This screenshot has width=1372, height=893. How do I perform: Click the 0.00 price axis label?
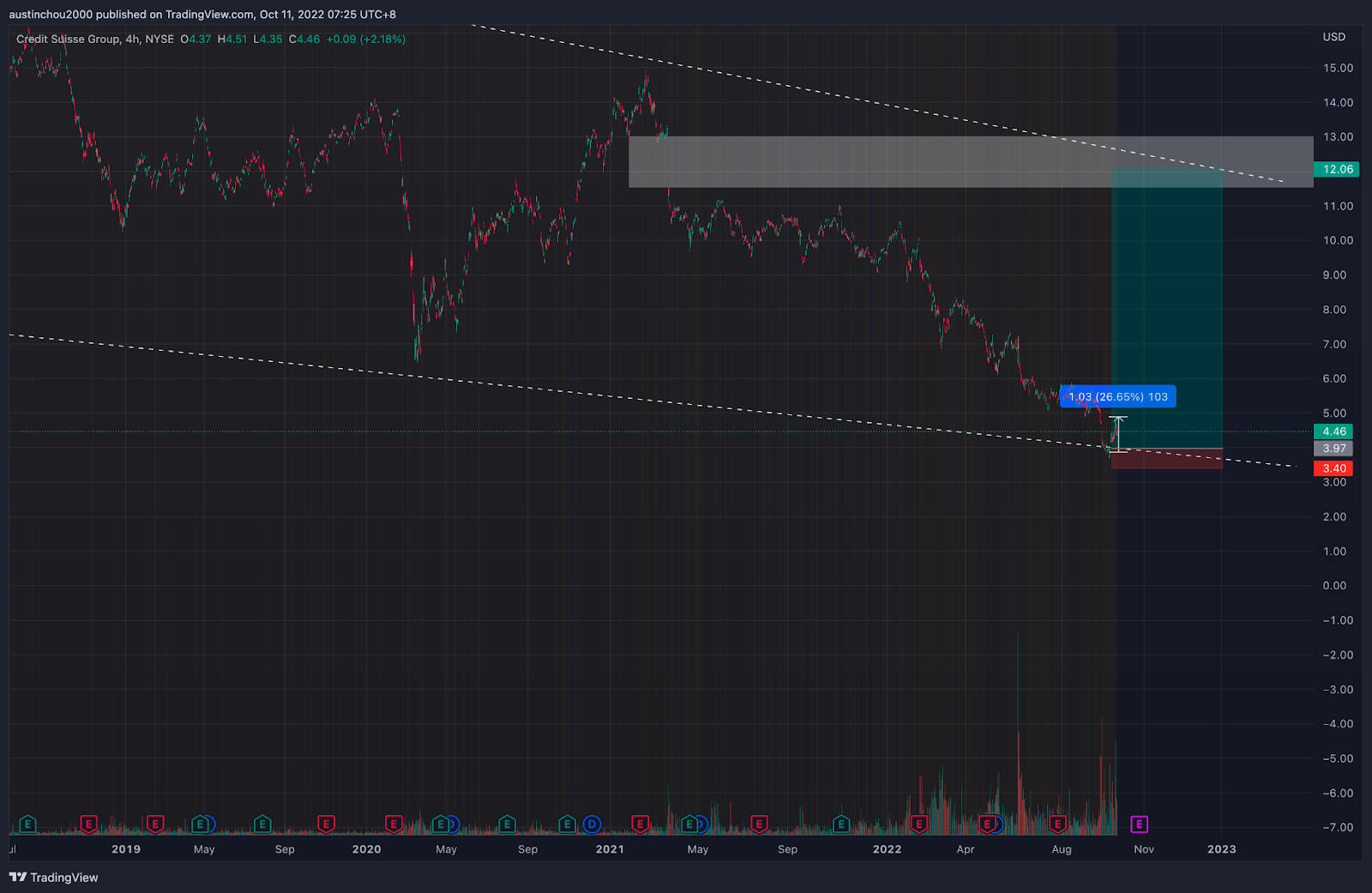1334,586
